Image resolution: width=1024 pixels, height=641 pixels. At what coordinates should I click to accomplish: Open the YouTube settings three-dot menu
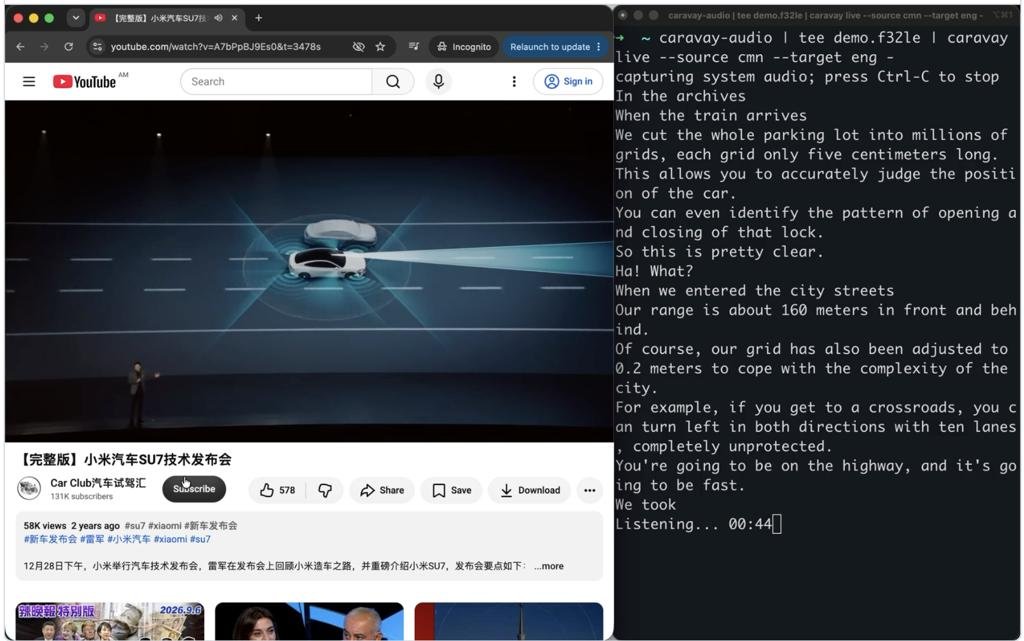point(514,82)
